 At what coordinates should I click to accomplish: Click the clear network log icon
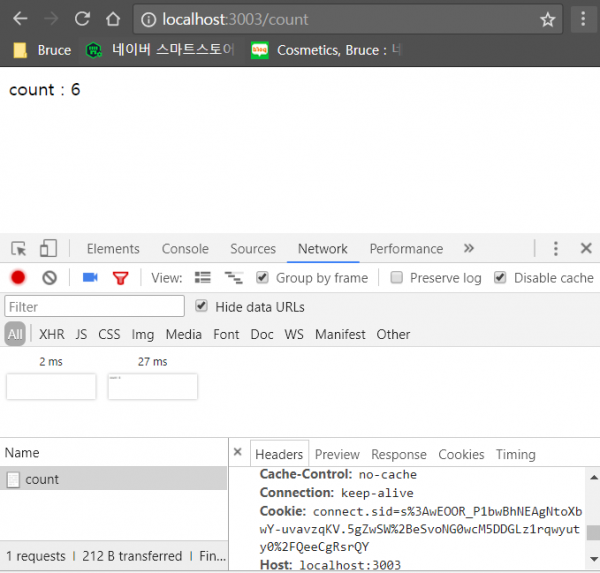49,278
